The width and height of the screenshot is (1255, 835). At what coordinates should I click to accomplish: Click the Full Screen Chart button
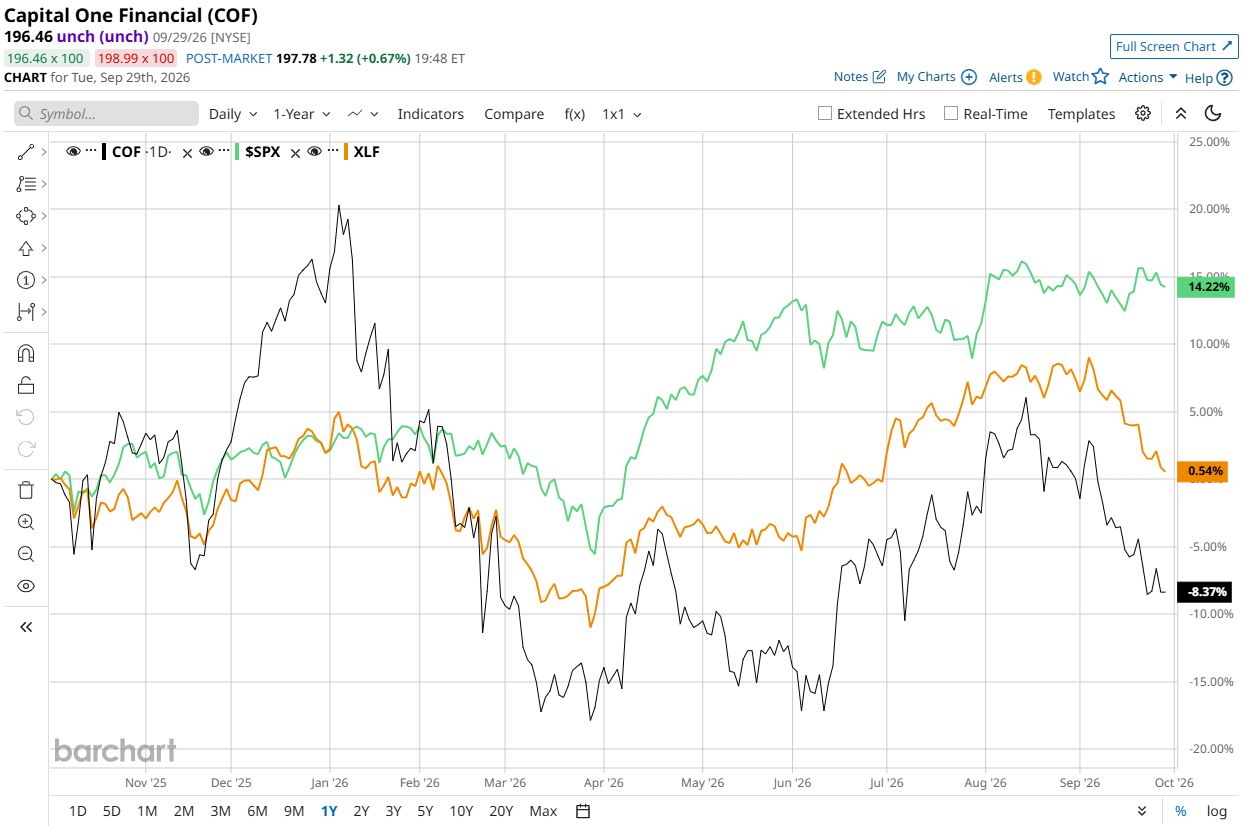(x=1174, y=46)
